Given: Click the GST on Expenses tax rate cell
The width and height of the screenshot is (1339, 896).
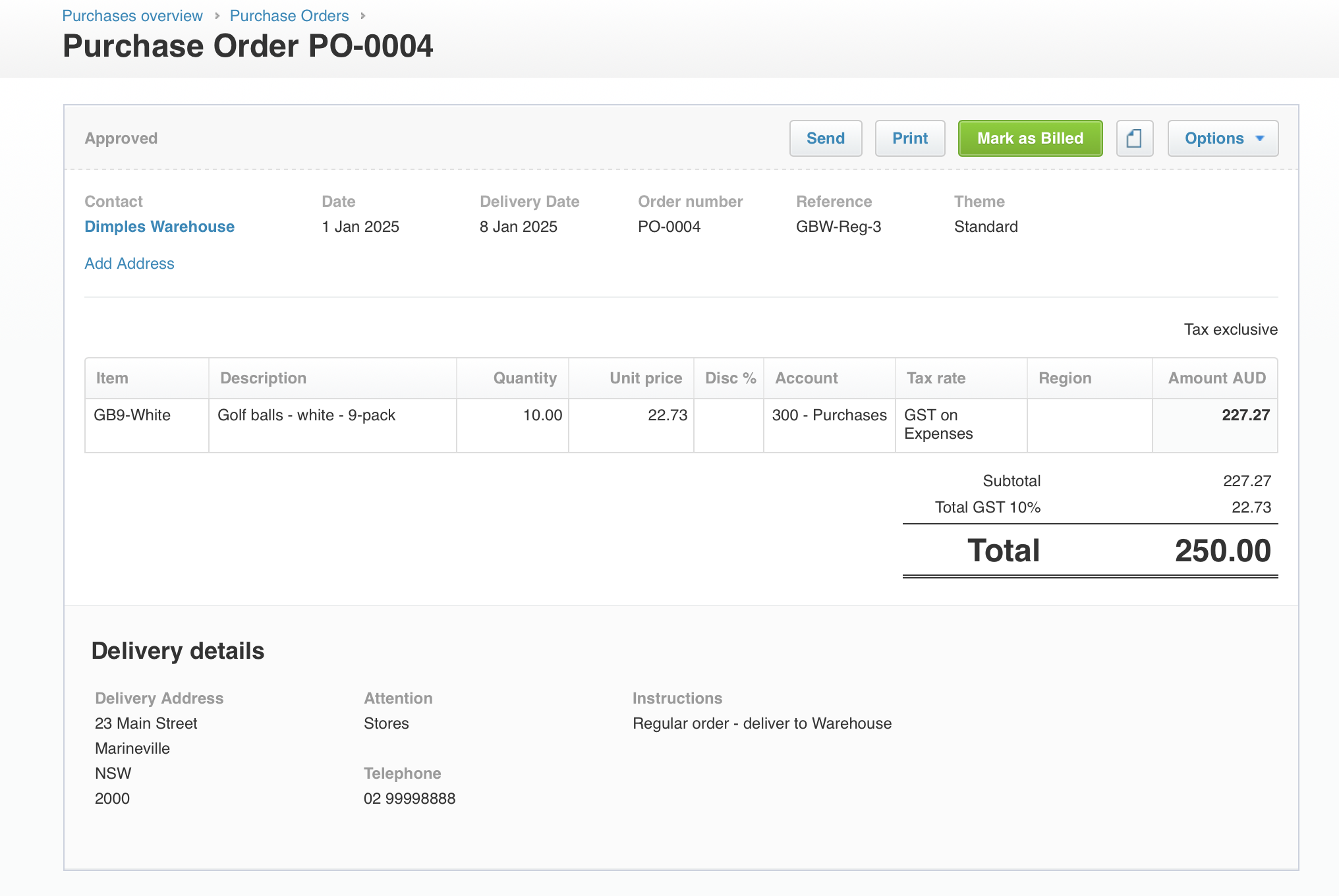Looking at the screenshot, I should (938, 424).
